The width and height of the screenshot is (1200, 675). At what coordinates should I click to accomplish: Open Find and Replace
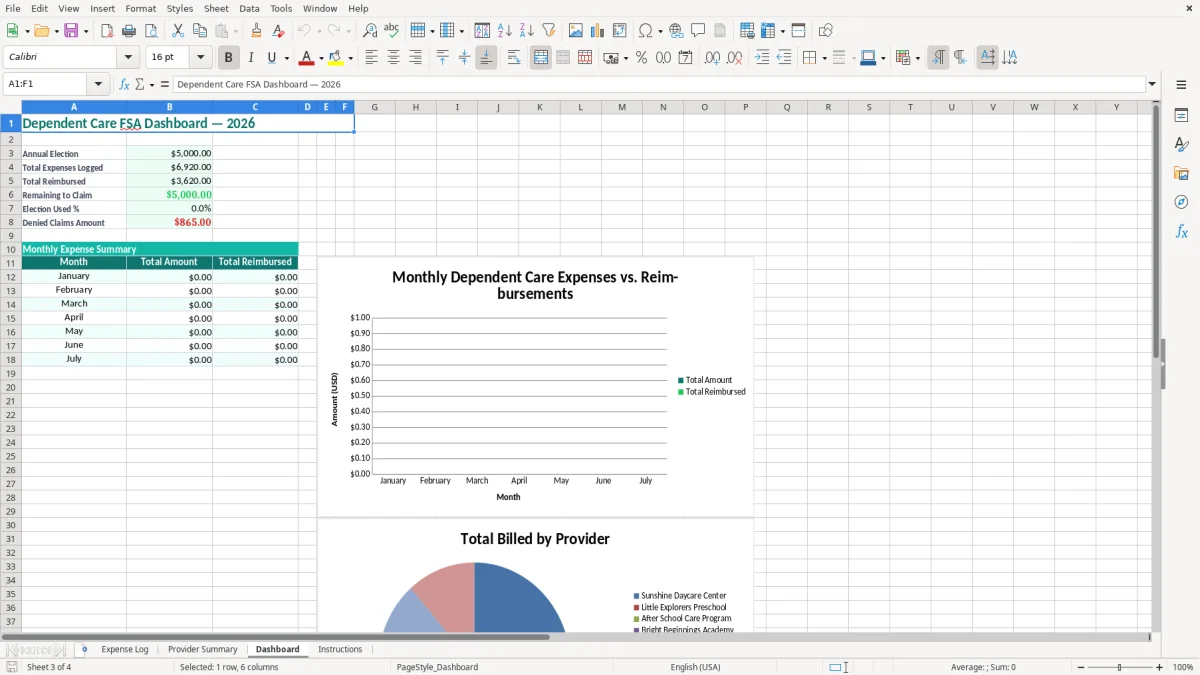(x=370, y=31)
